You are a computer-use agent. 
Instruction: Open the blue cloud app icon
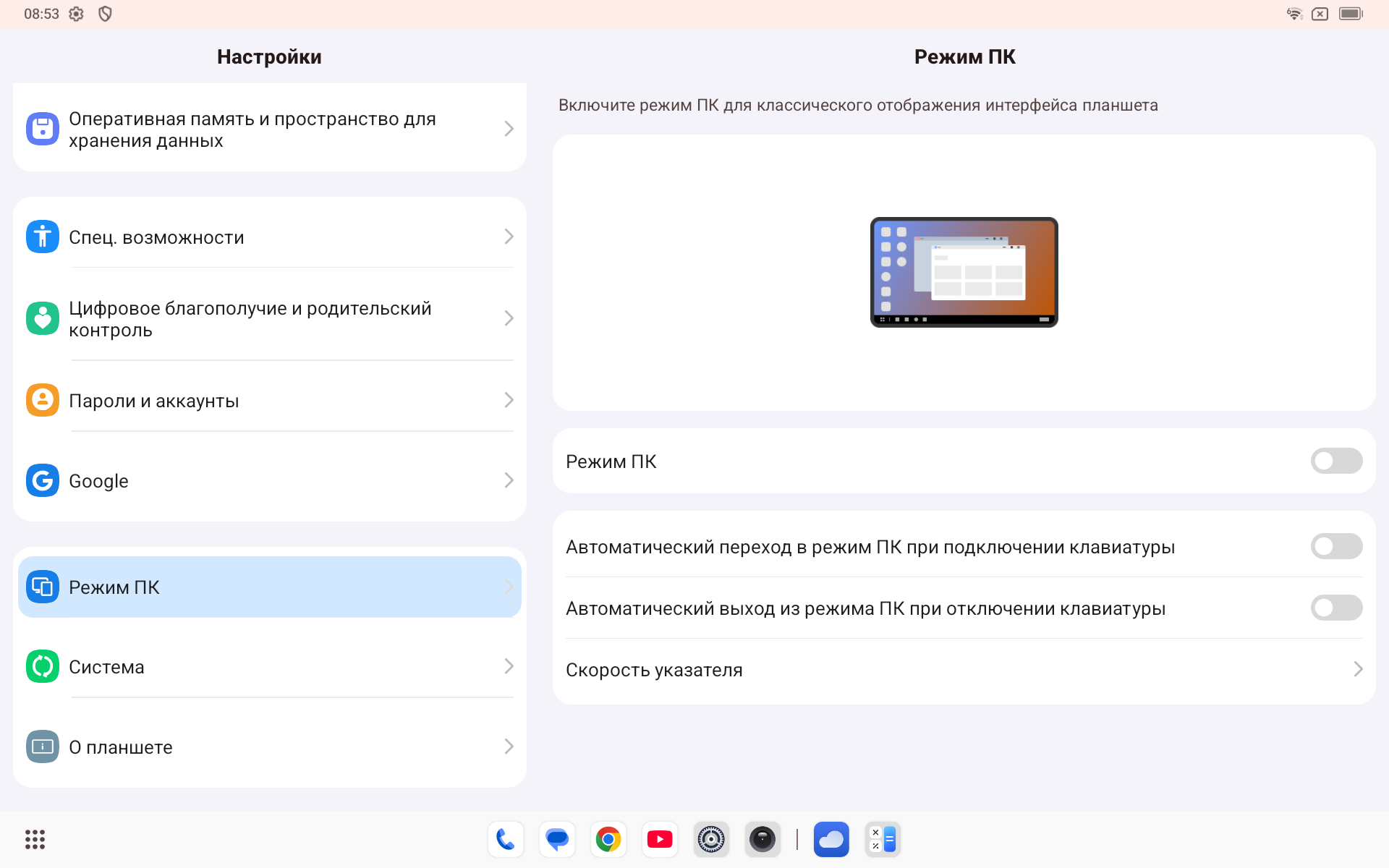[831, 839]
